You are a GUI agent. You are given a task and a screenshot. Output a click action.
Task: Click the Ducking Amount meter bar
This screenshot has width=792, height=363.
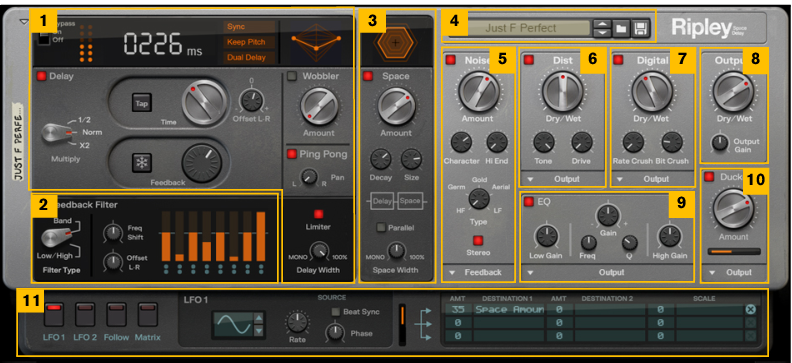click(x=734, y=251)
